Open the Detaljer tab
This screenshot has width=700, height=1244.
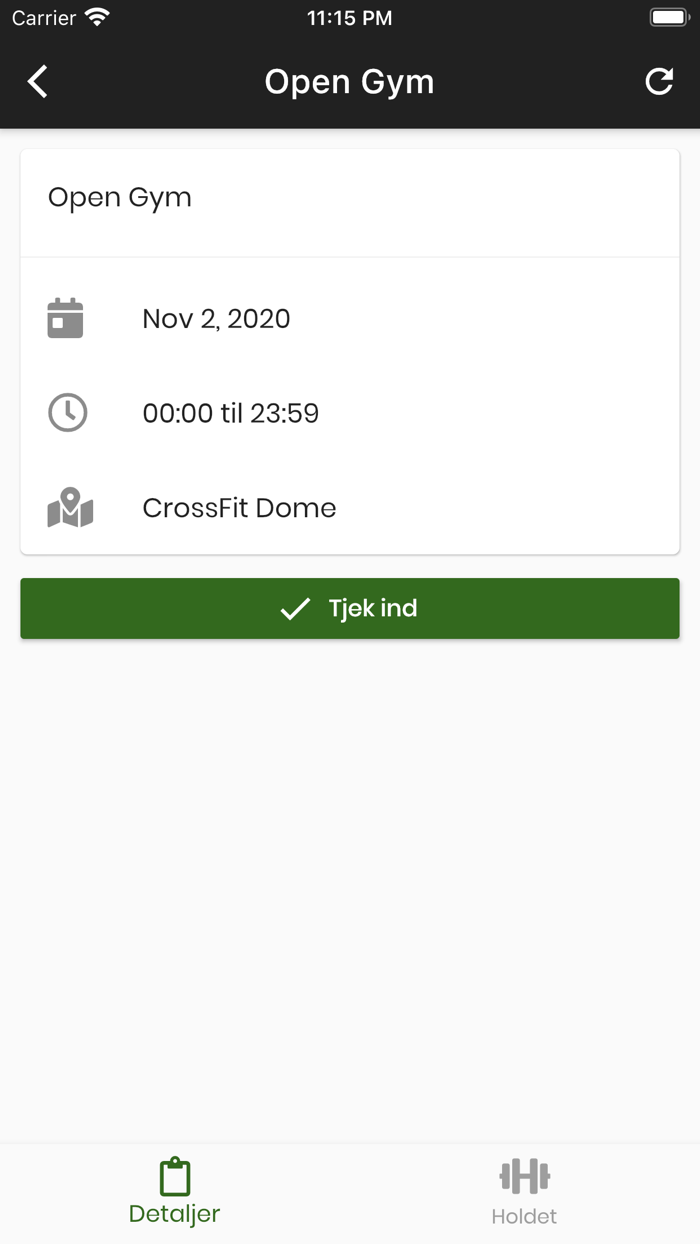tap(173, 1190)
